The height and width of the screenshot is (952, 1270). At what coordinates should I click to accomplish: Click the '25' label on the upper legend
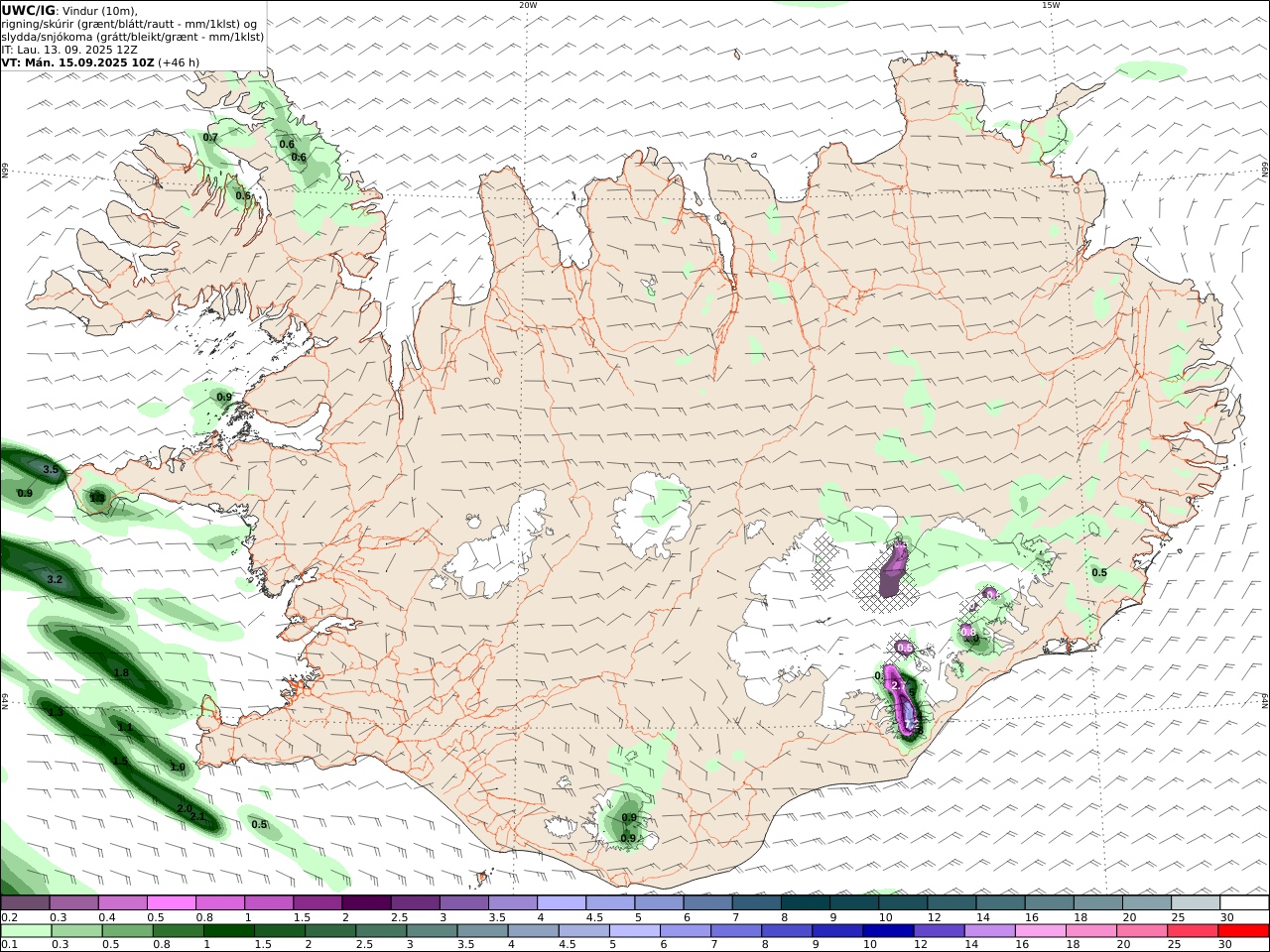(x=1181, y=917)
